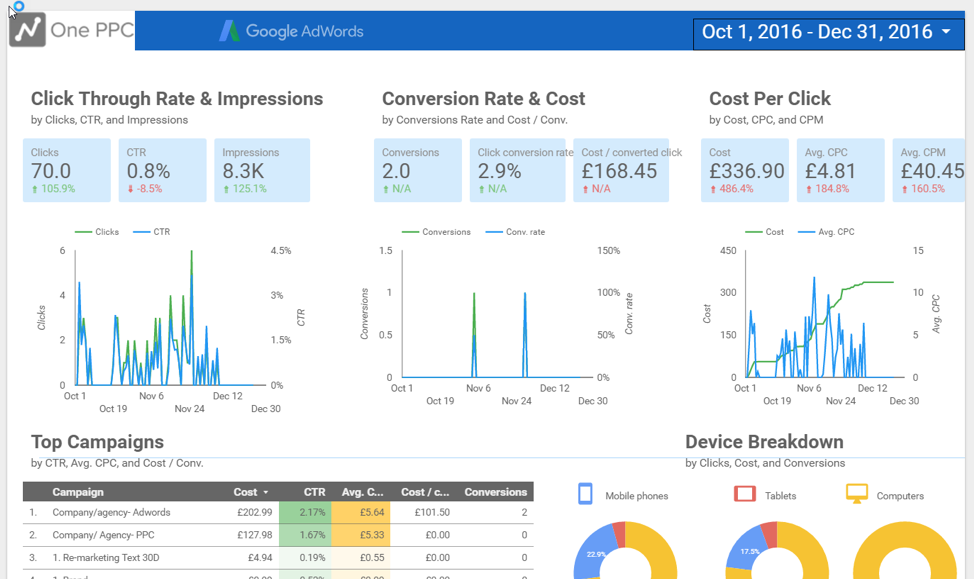Click the Computers monitor icon
Image resolution: width=974 pixels, height=579 pixels.
coord(856,494)
